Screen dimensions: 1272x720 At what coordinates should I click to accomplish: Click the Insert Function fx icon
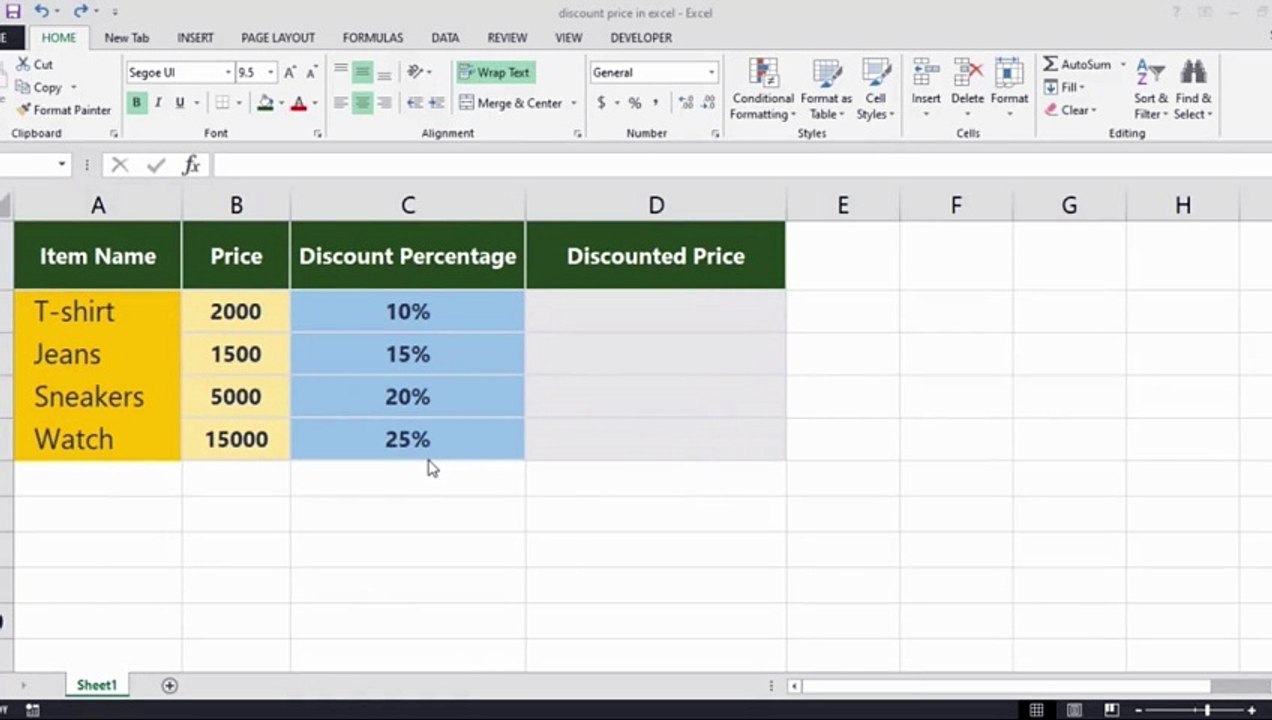pyautogui.click(x=191, y=165)
